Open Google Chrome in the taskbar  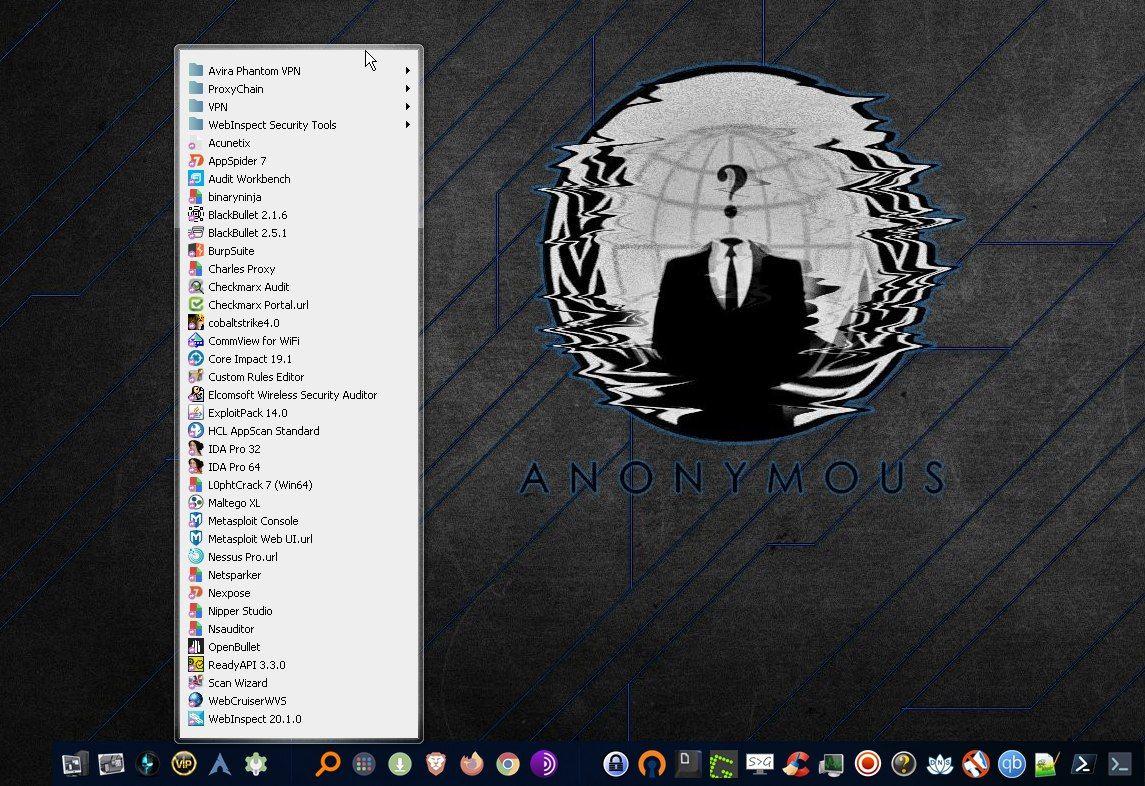tap(508, 764)
